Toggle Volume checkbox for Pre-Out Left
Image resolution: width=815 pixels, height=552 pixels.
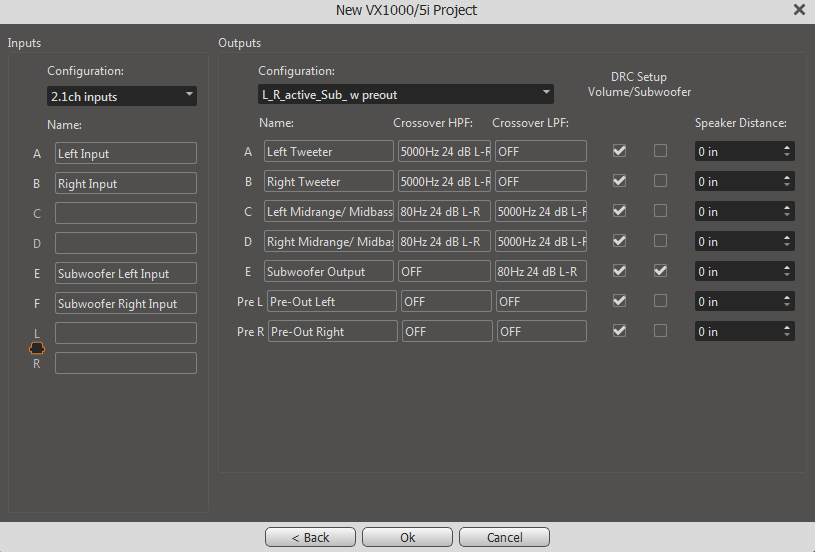pos(619,301)
